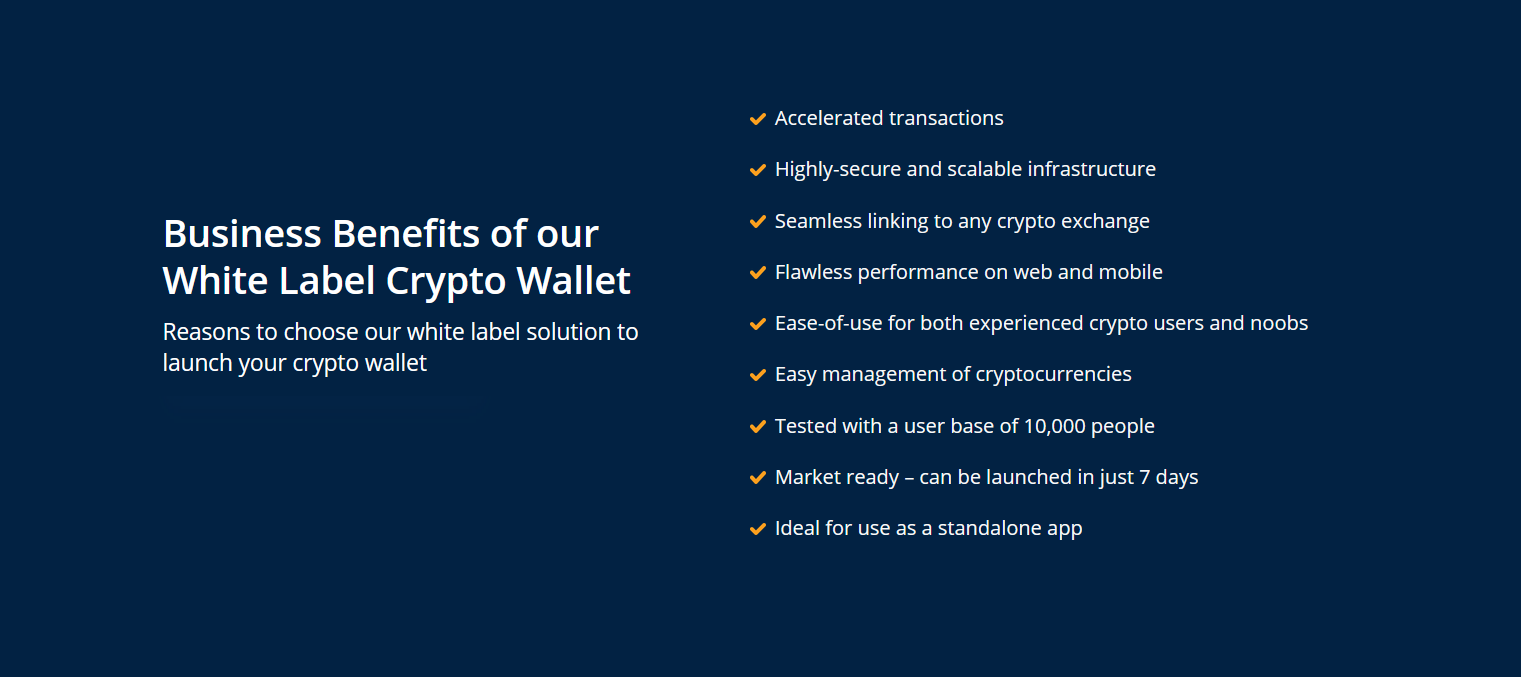Image resolution: width=1521 pixels, height=677 pixels.
Task: Click the 'Reasons to choose our white label' subtitle
Action: (x=400, y=347)
